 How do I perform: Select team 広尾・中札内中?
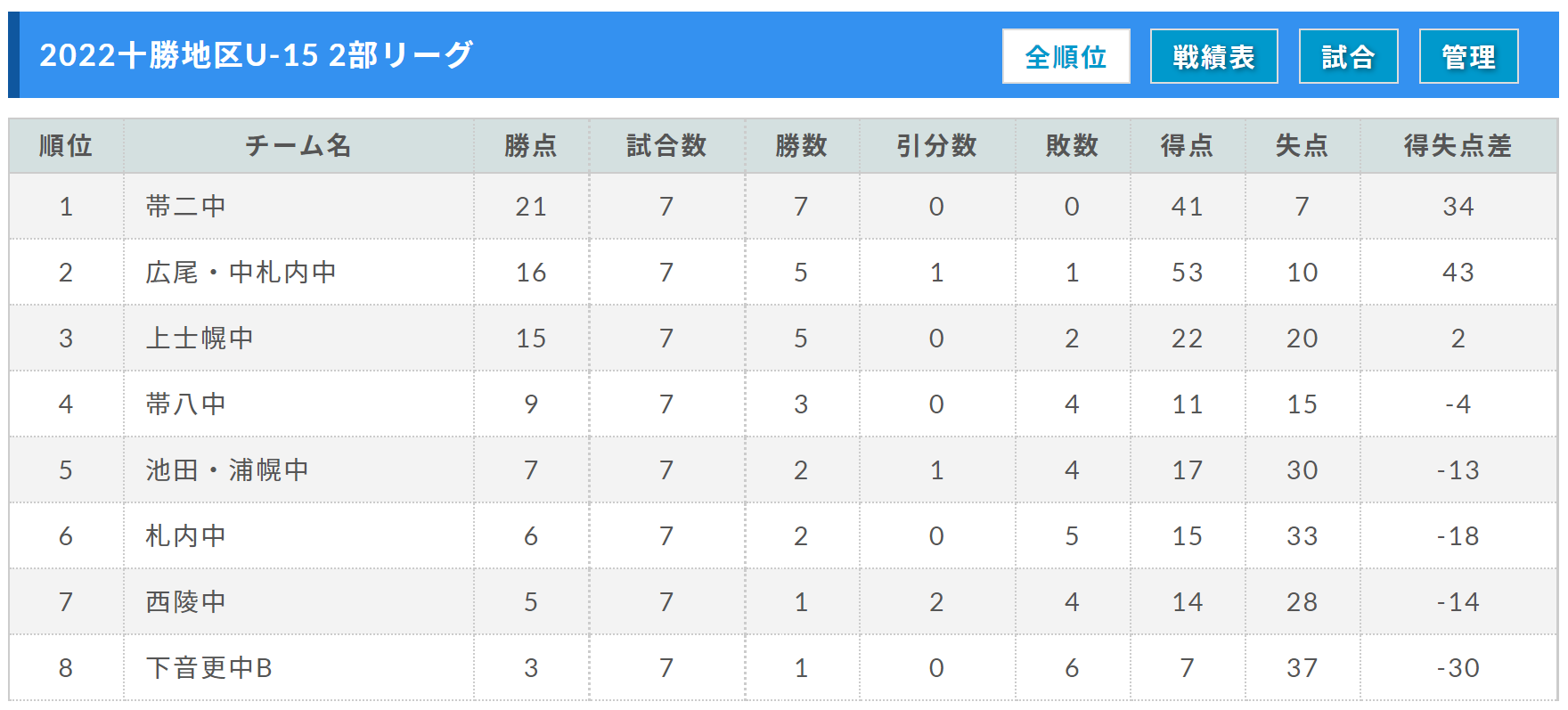(x=241, y=273)
